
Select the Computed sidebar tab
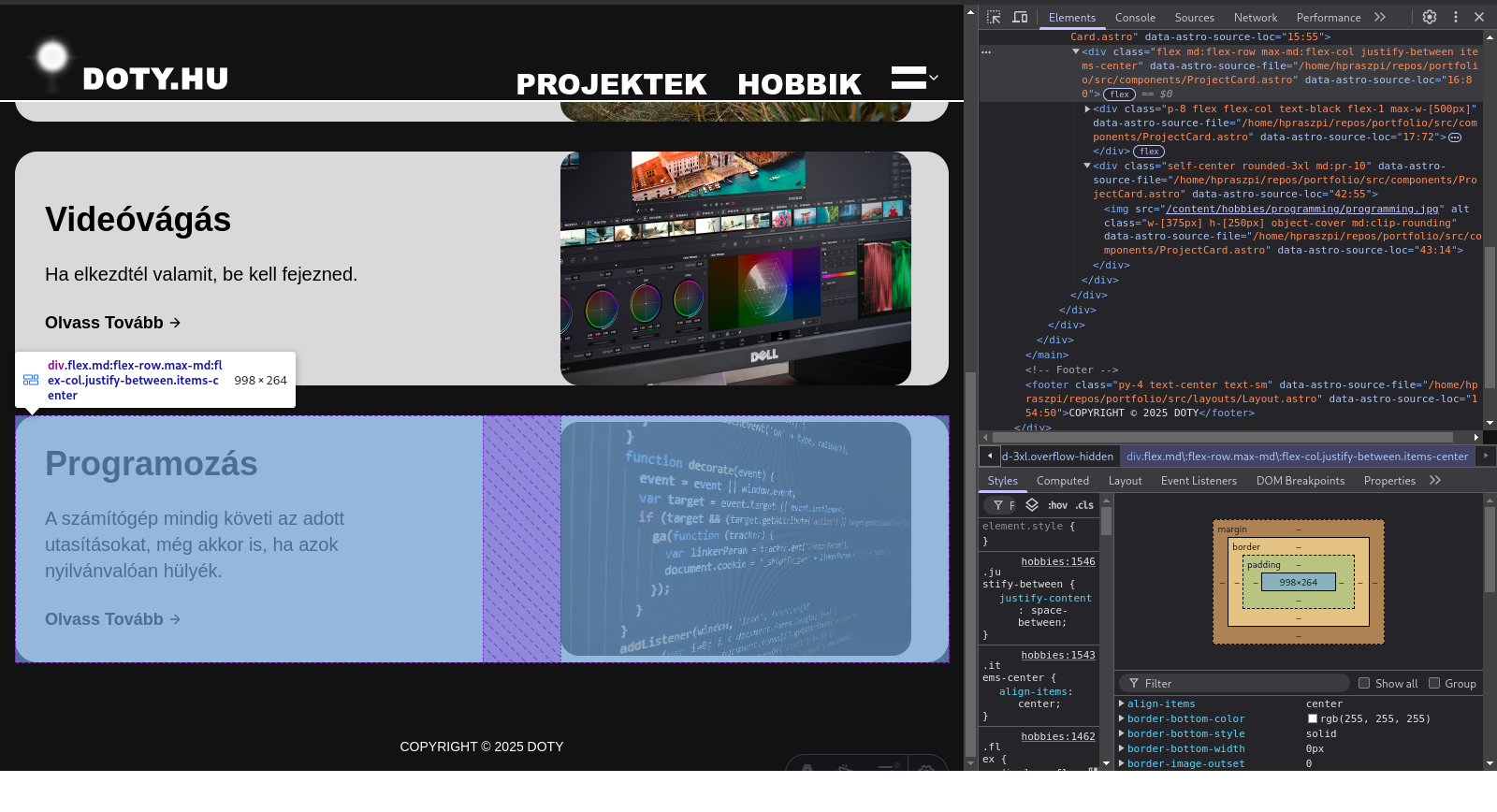1063,481
